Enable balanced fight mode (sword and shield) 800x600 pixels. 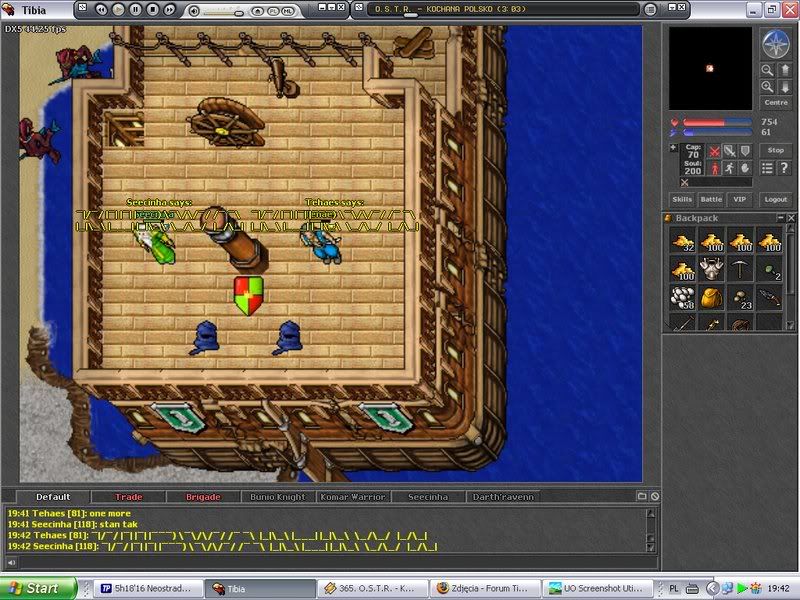pyautogui.click(x=730, y=152)
